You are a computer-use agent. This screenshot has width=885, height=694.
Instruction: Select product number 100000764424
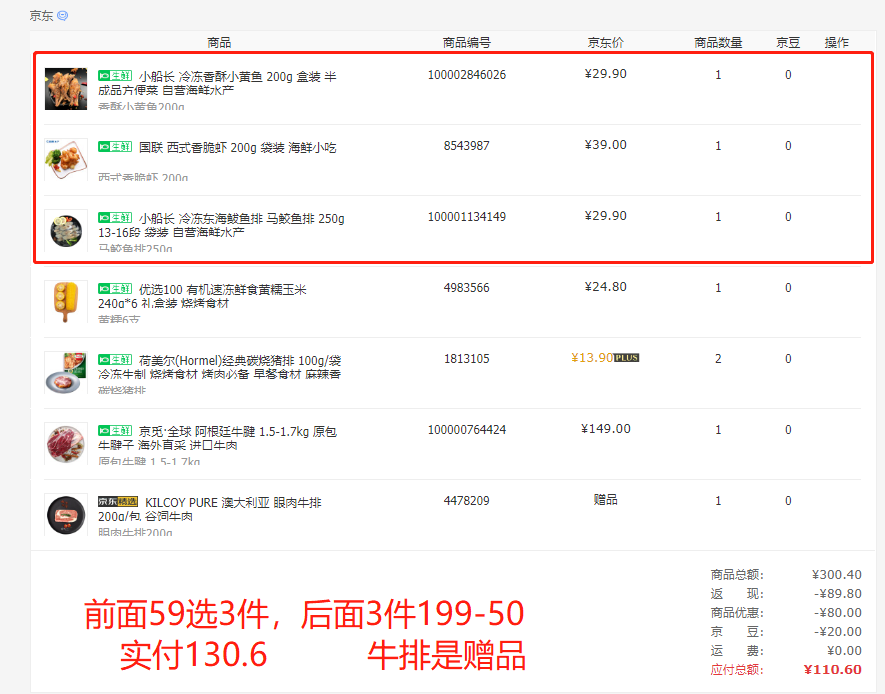467,430
